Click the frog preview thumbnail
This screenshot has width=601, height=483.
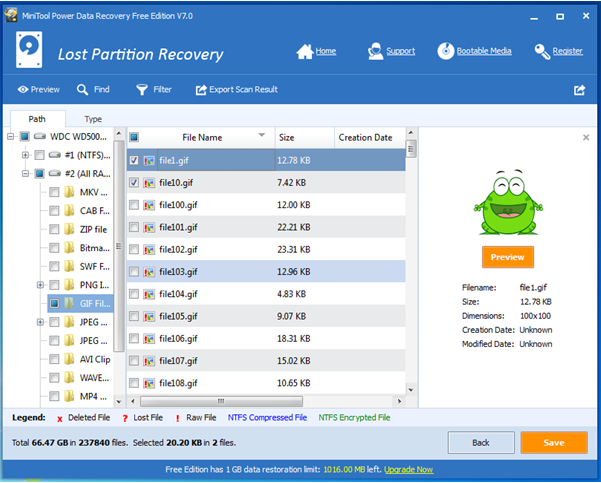click(508, 202)
